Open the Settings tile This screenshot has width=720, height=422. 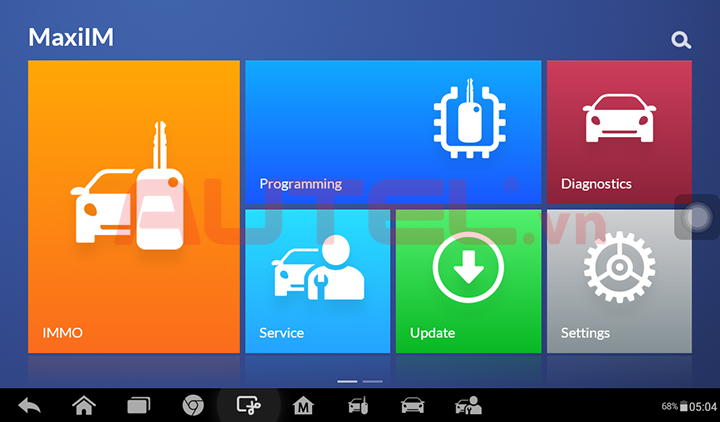click(619, 281)
